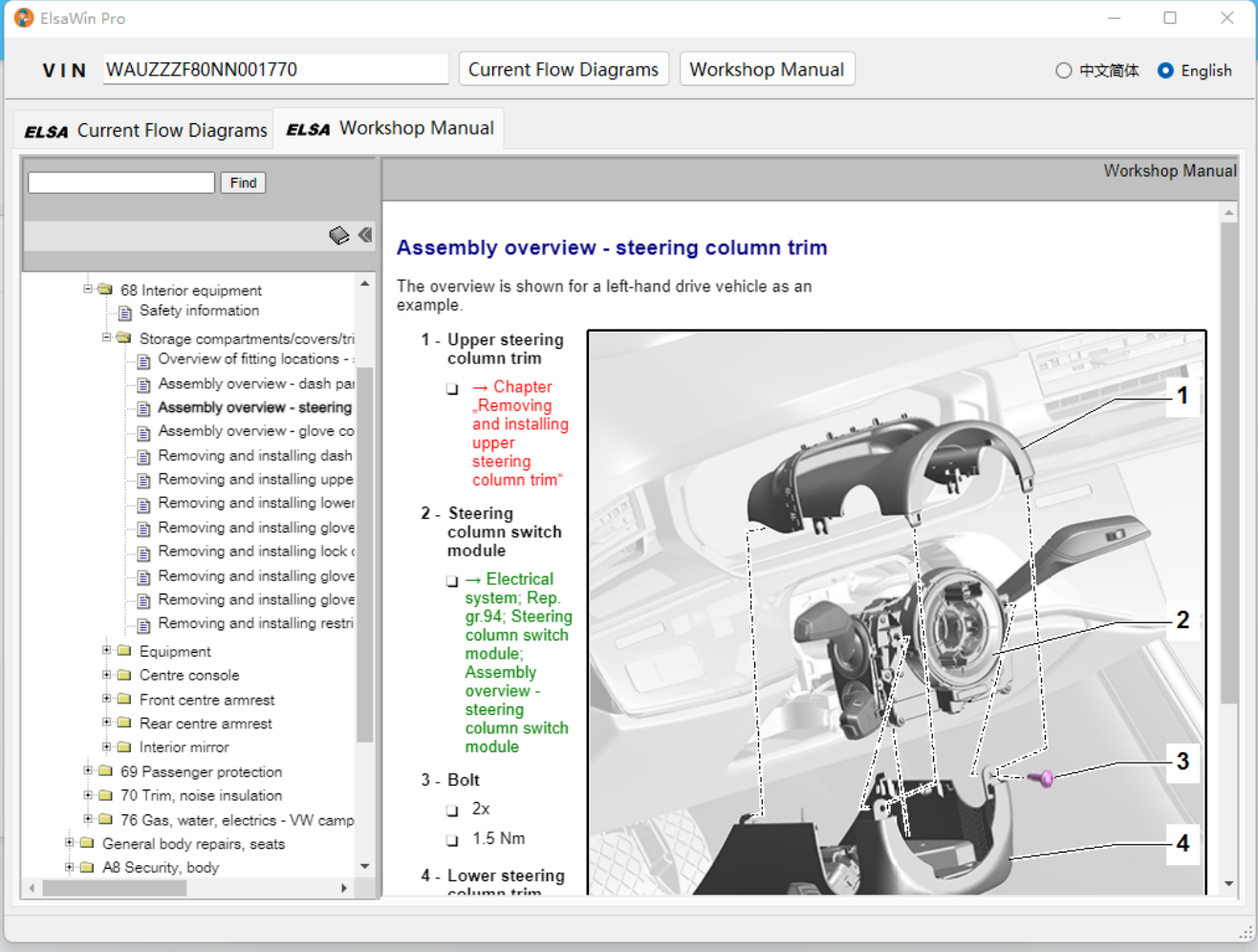The width and height of the screenshot is (1258, 952).
Task: Expand the General body repairs, seats node
Action: [x=69, y=843]
